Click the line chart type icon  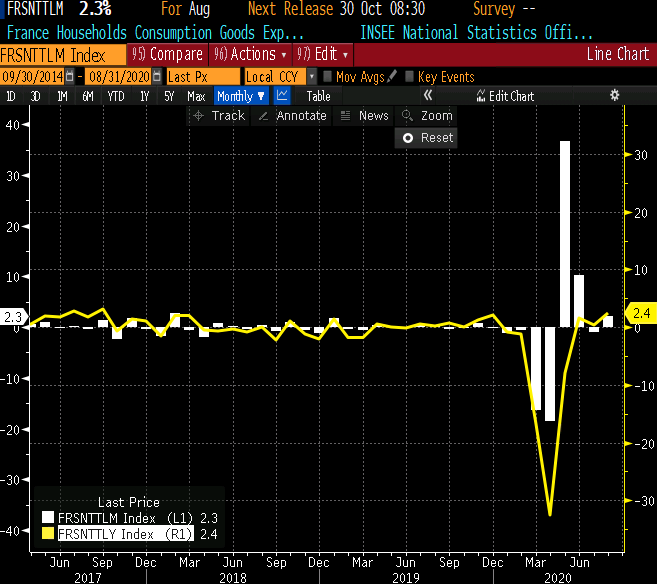click(282, 96)
